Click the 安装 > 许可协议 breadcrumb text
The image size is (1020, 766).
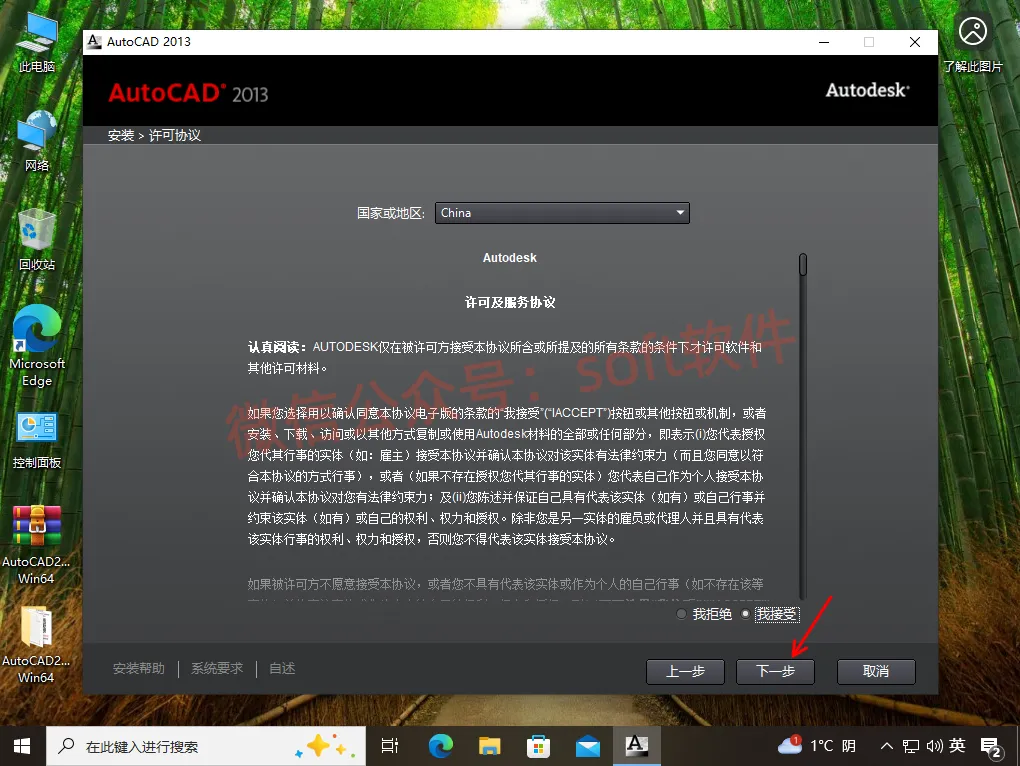pos(154,135)
